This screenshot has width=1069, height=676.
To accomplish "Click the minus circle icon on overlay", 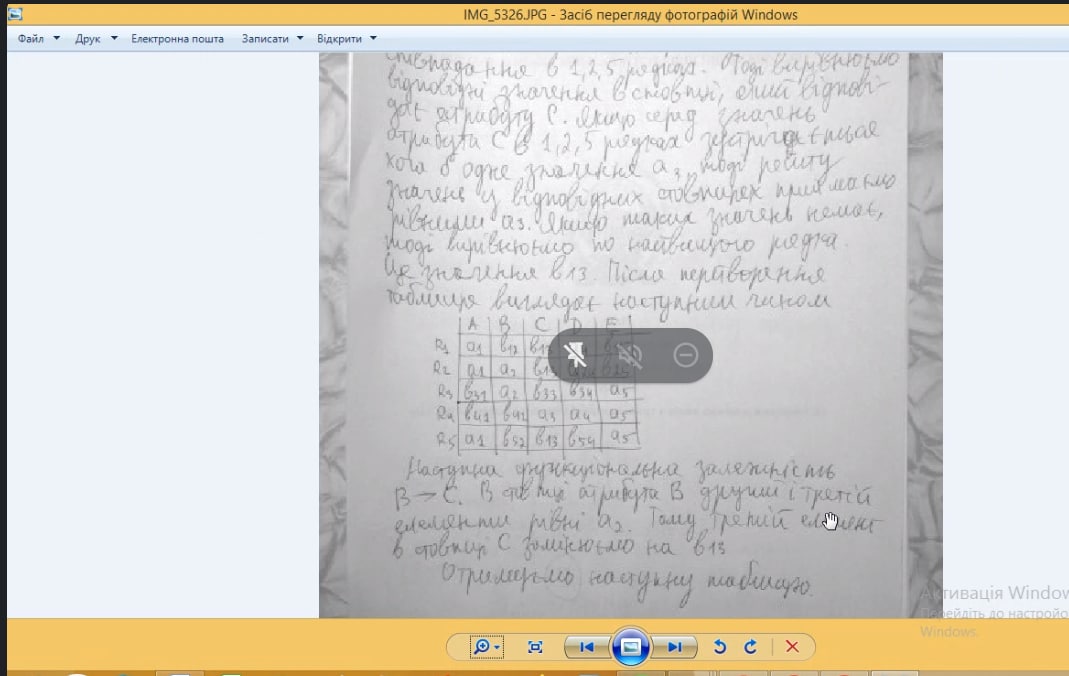I will (685, 355).
